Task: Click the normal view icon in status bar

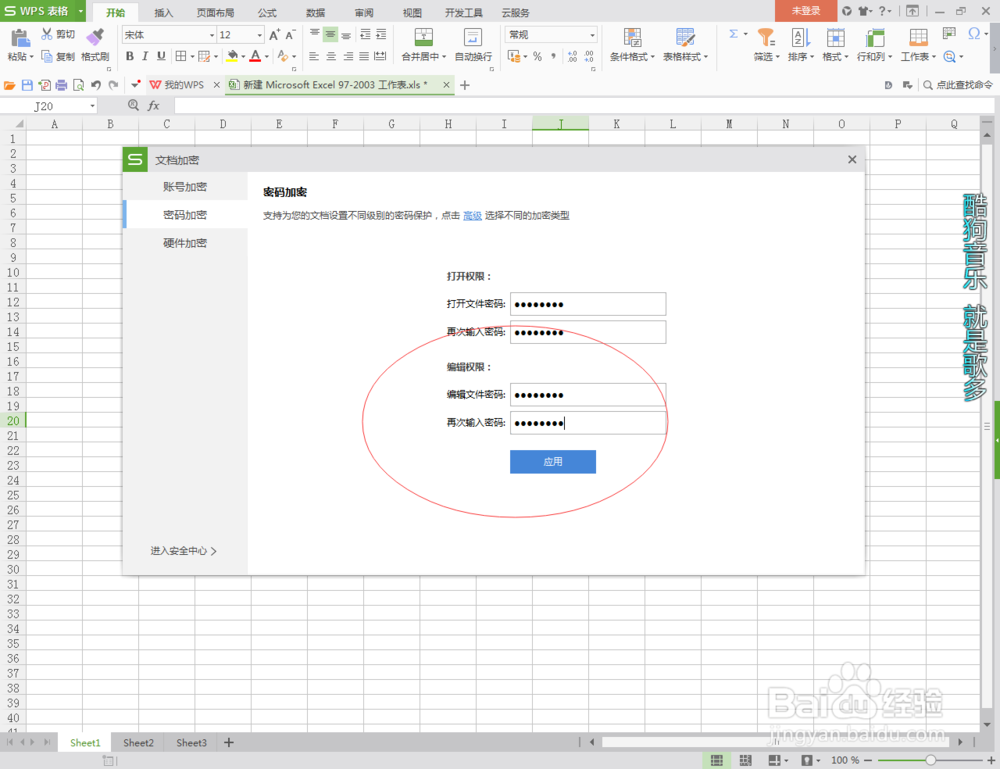Action: click(x=717, y=760)
